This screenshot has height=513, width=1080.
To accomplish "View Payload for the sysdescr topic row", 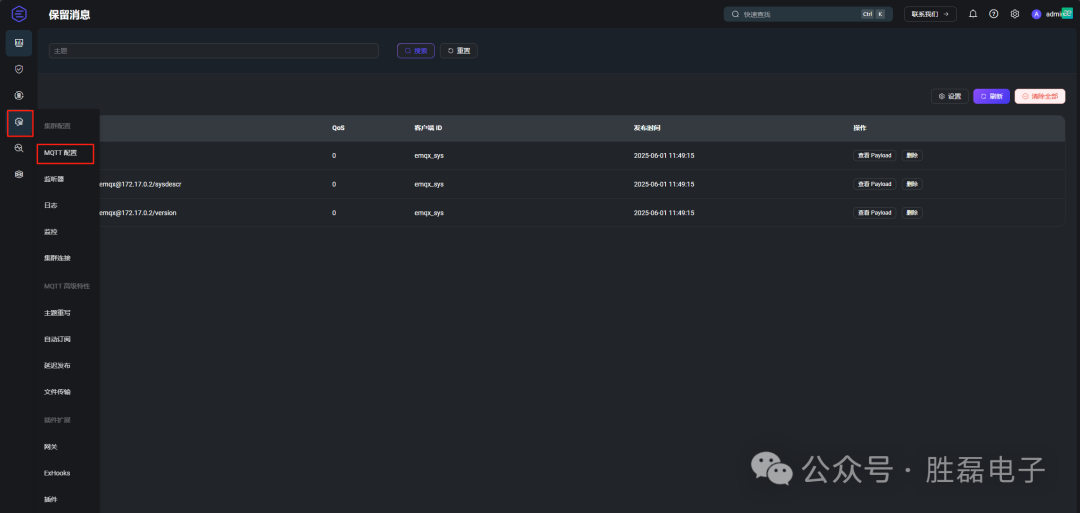I will point(875,185).
